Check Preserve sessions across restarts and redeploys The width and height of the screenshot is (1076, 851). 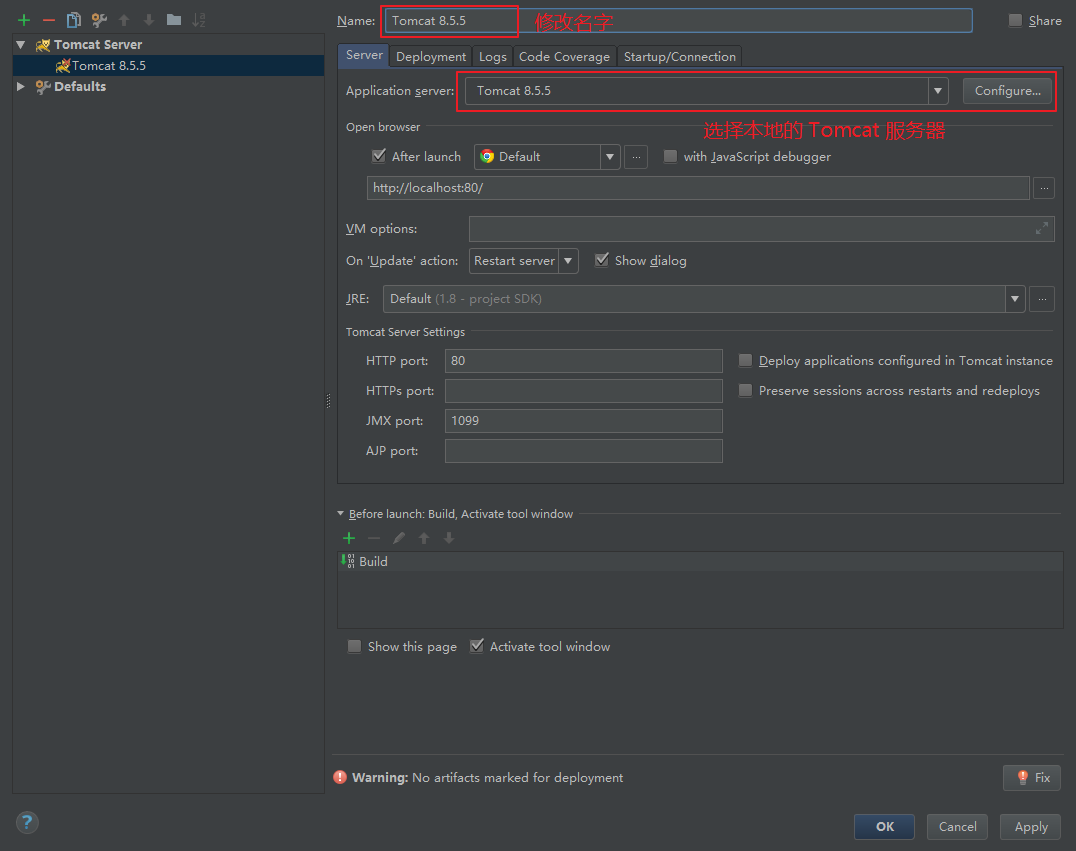(x=746, y=391)
